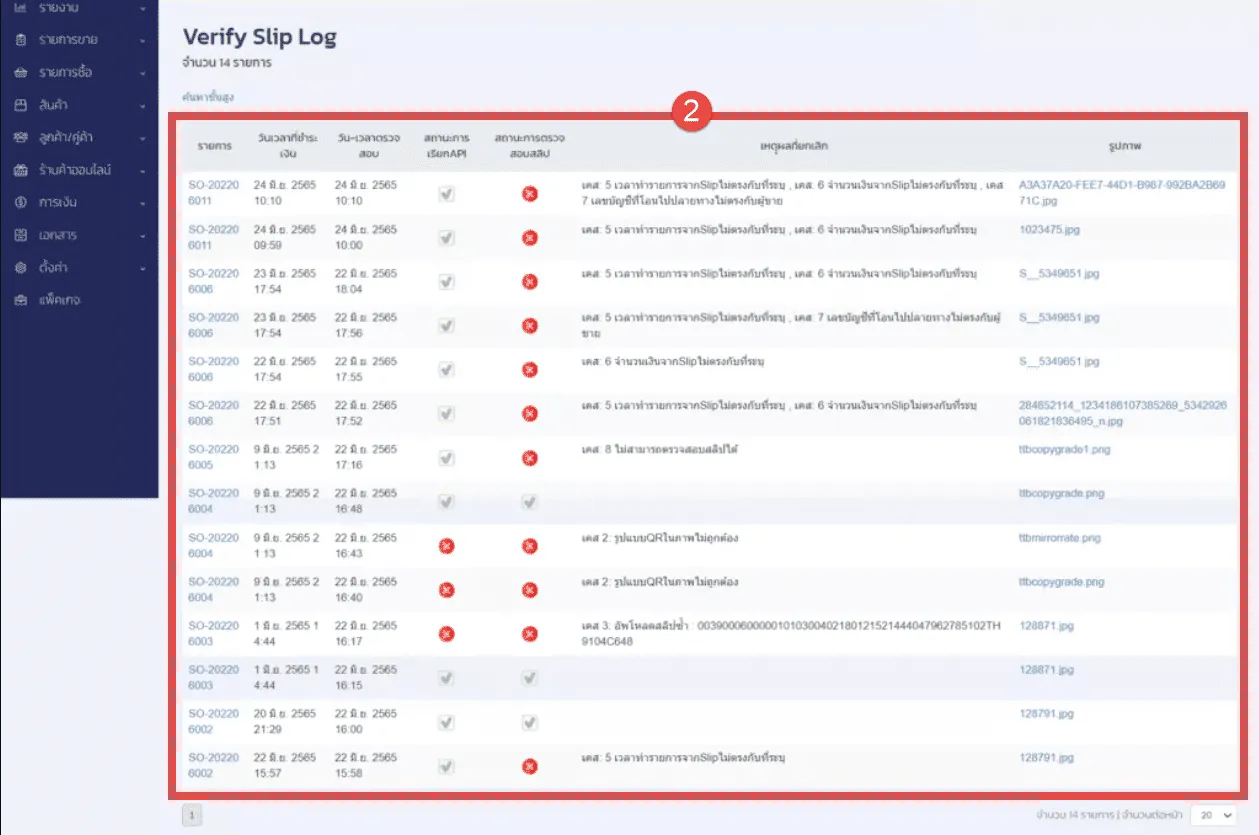
Task: Click red failed slip-check icon for A3A37A20 row
Action: point(530,193)
